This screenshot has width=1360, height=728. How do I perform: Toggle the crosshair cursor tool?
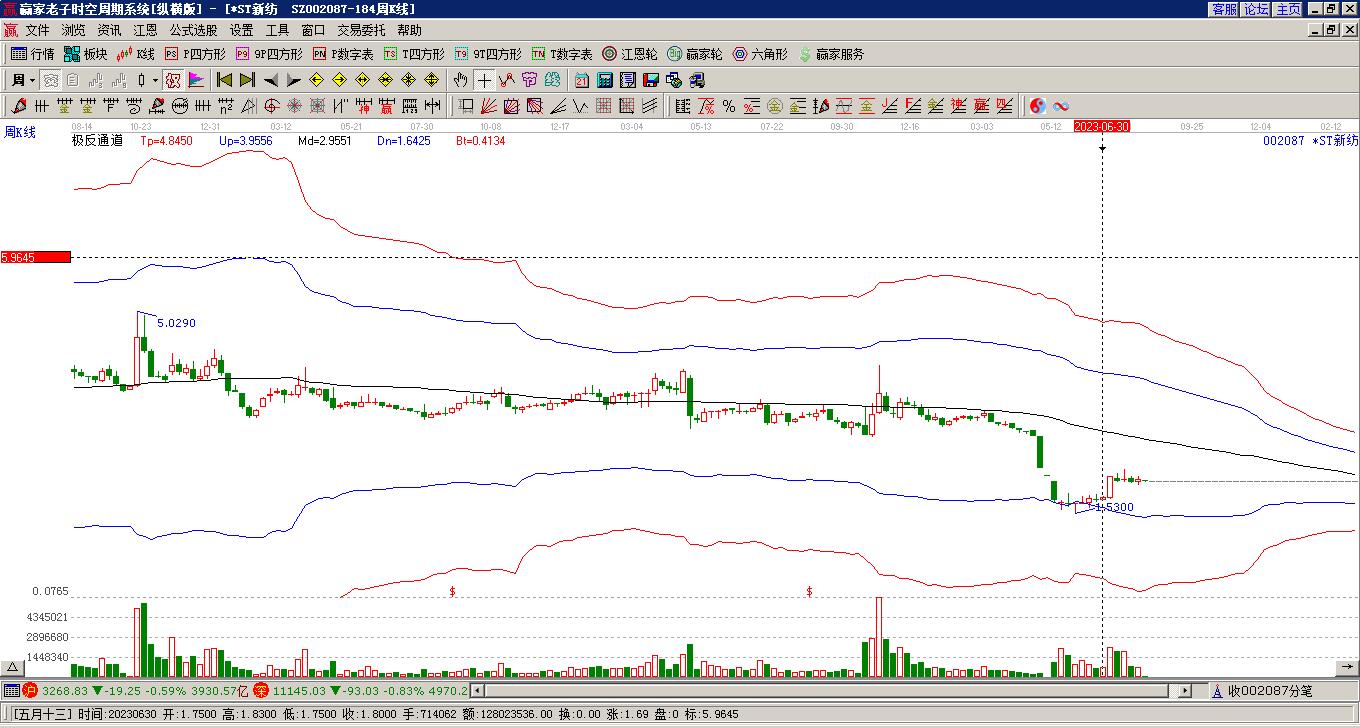(x=484, y=80)
